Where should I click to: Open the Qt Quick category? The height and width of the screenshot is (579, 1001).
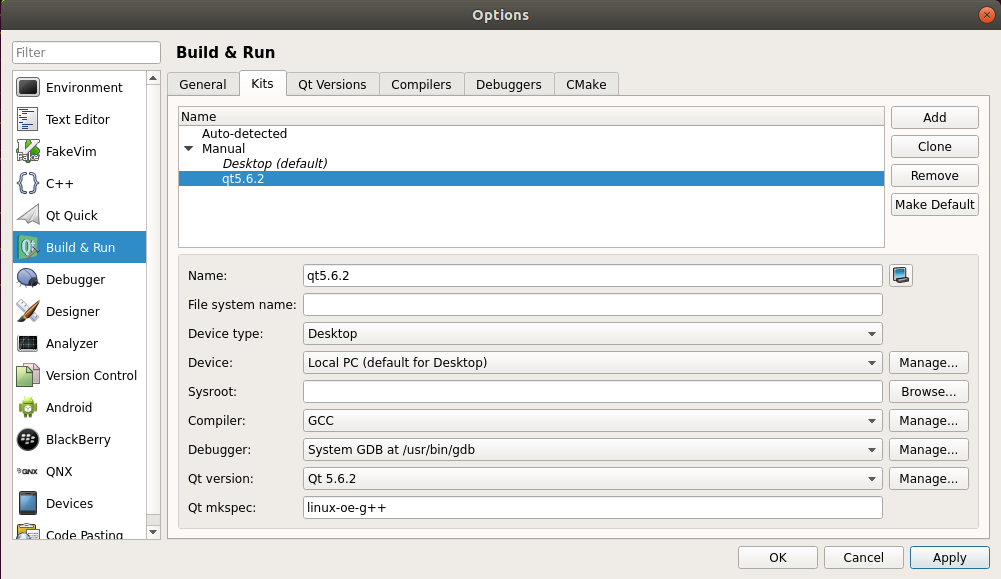[71, 216]
